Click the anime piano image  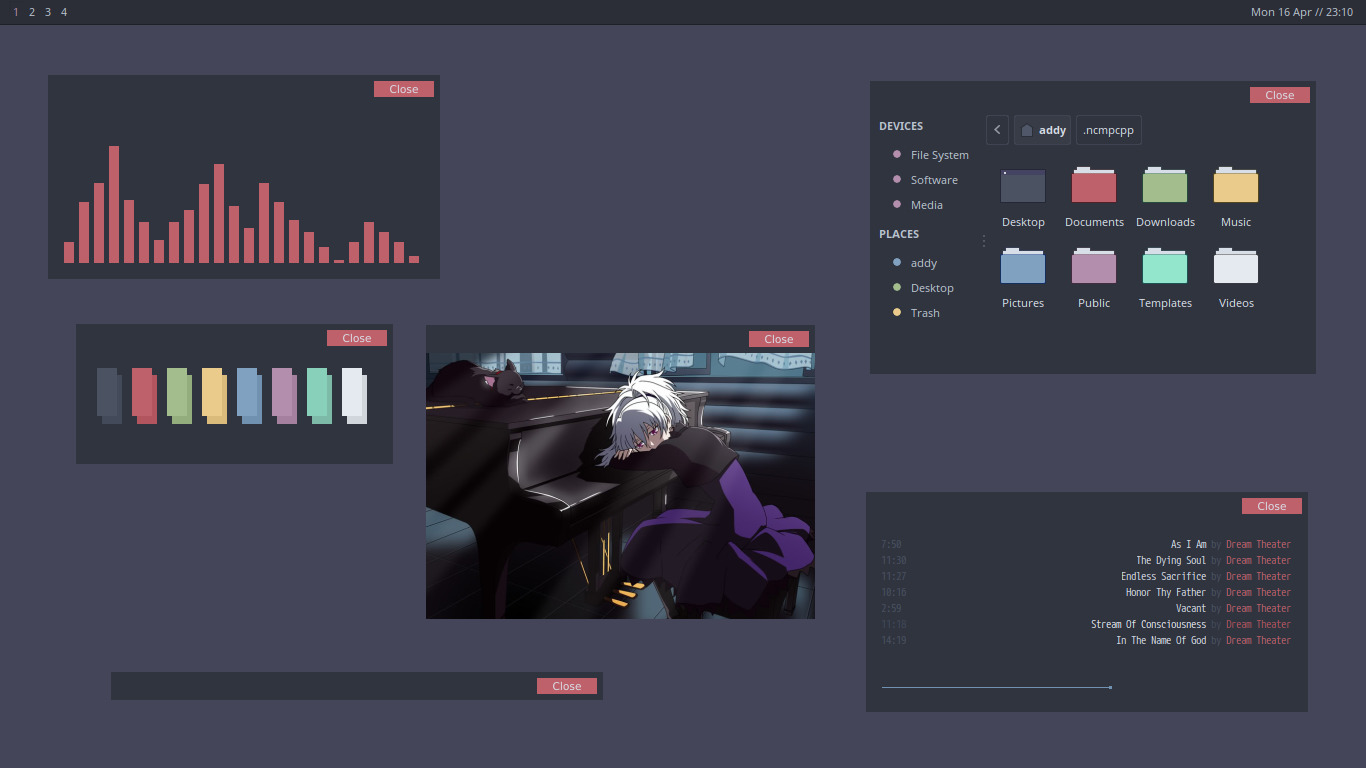click(x=620, y=485)
